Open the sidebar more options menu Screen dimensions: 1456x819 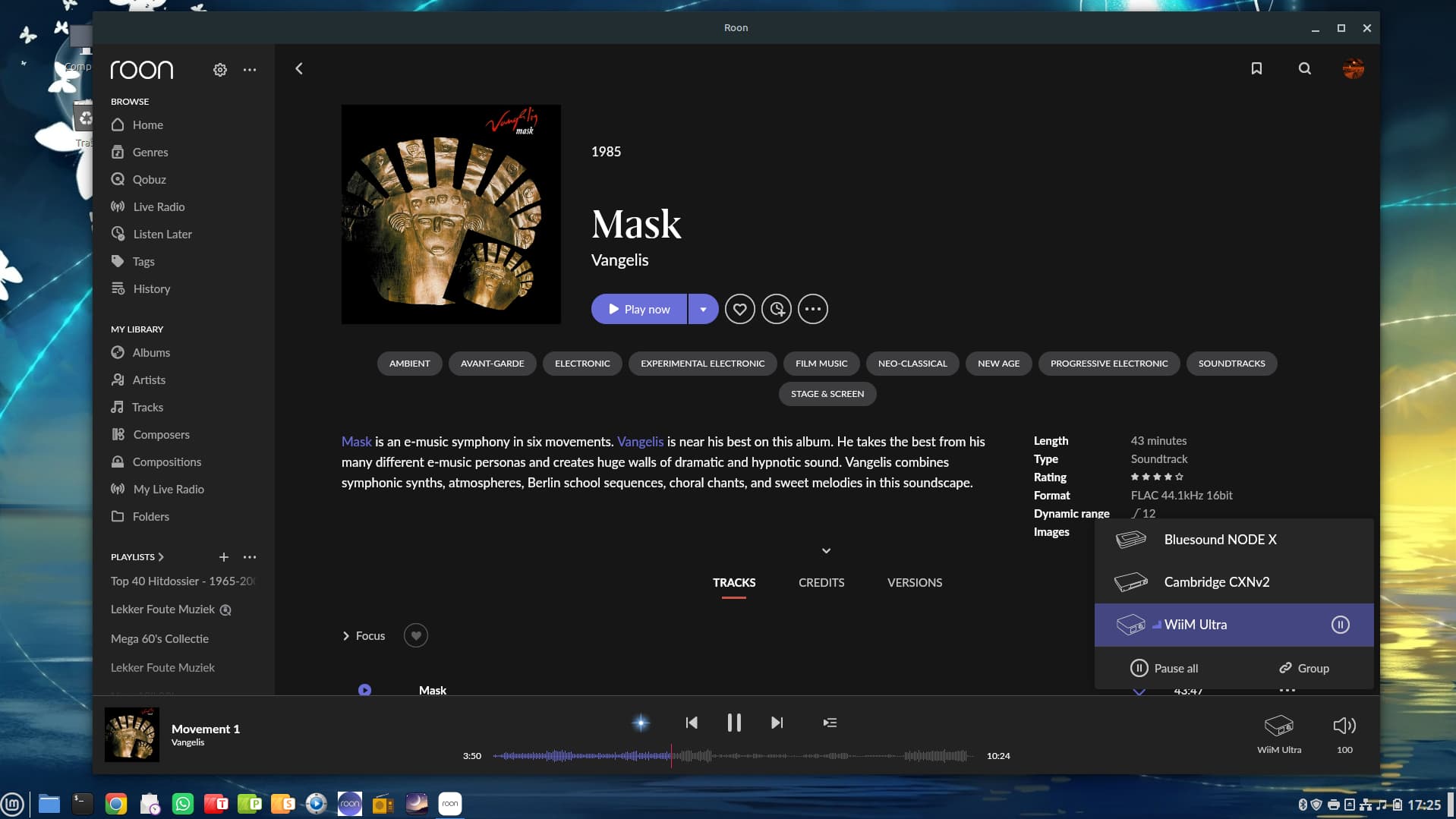(250, 70)
